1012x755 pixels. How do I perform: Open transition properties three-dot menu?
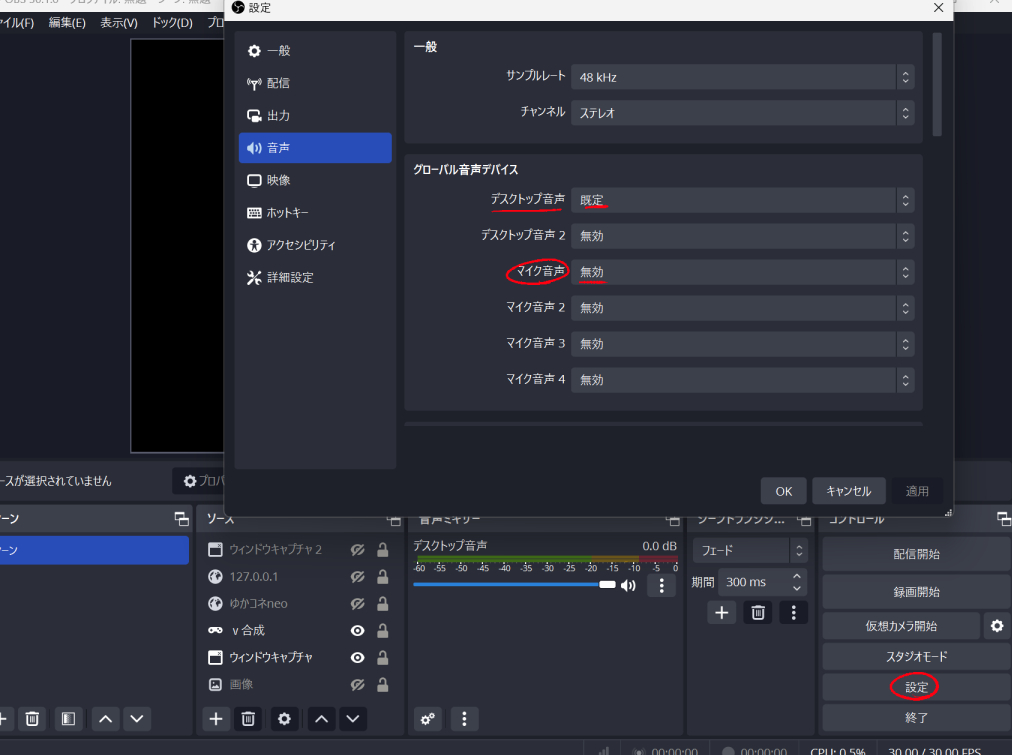tap(793, 612)
